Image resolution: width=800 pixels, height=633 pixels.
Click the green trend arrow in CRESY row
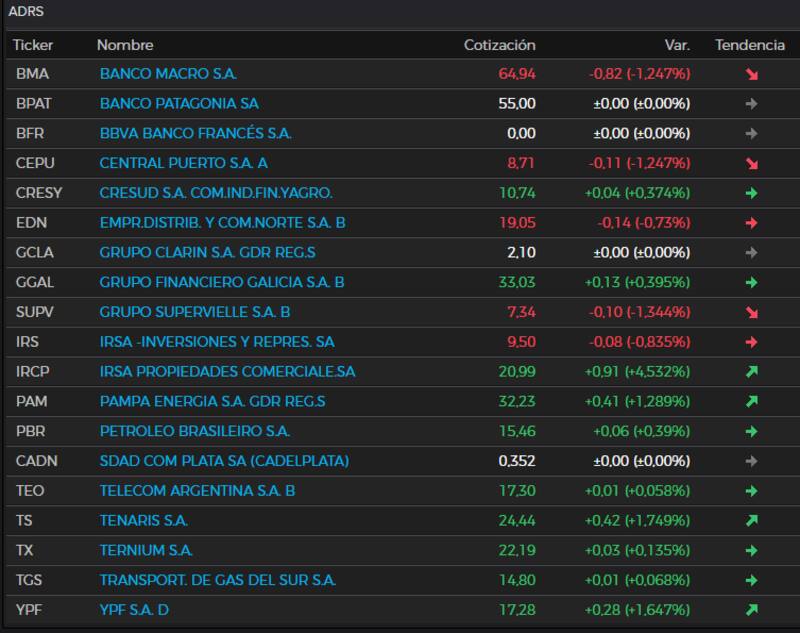tap(751, 193)
